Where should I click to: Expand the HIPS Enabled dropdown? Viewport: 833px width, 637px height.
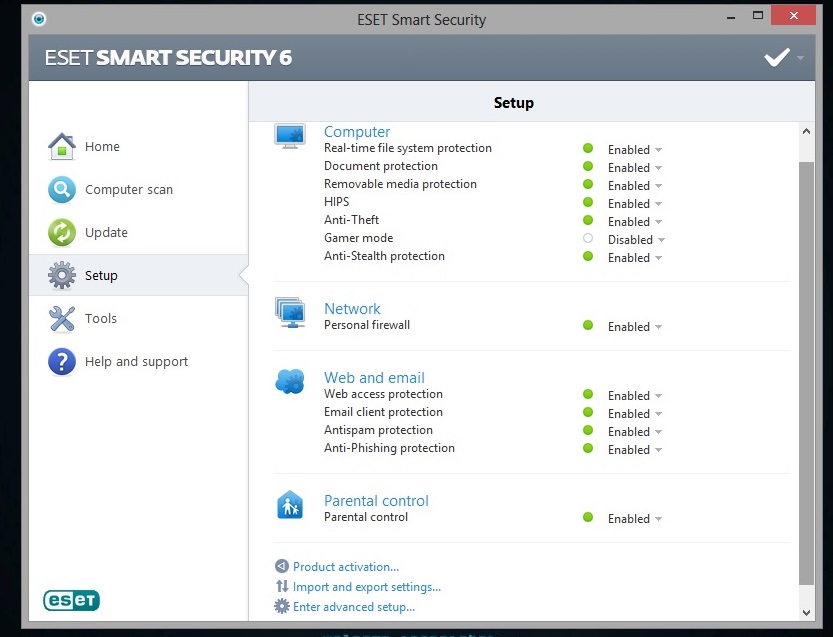pos(635,204)
